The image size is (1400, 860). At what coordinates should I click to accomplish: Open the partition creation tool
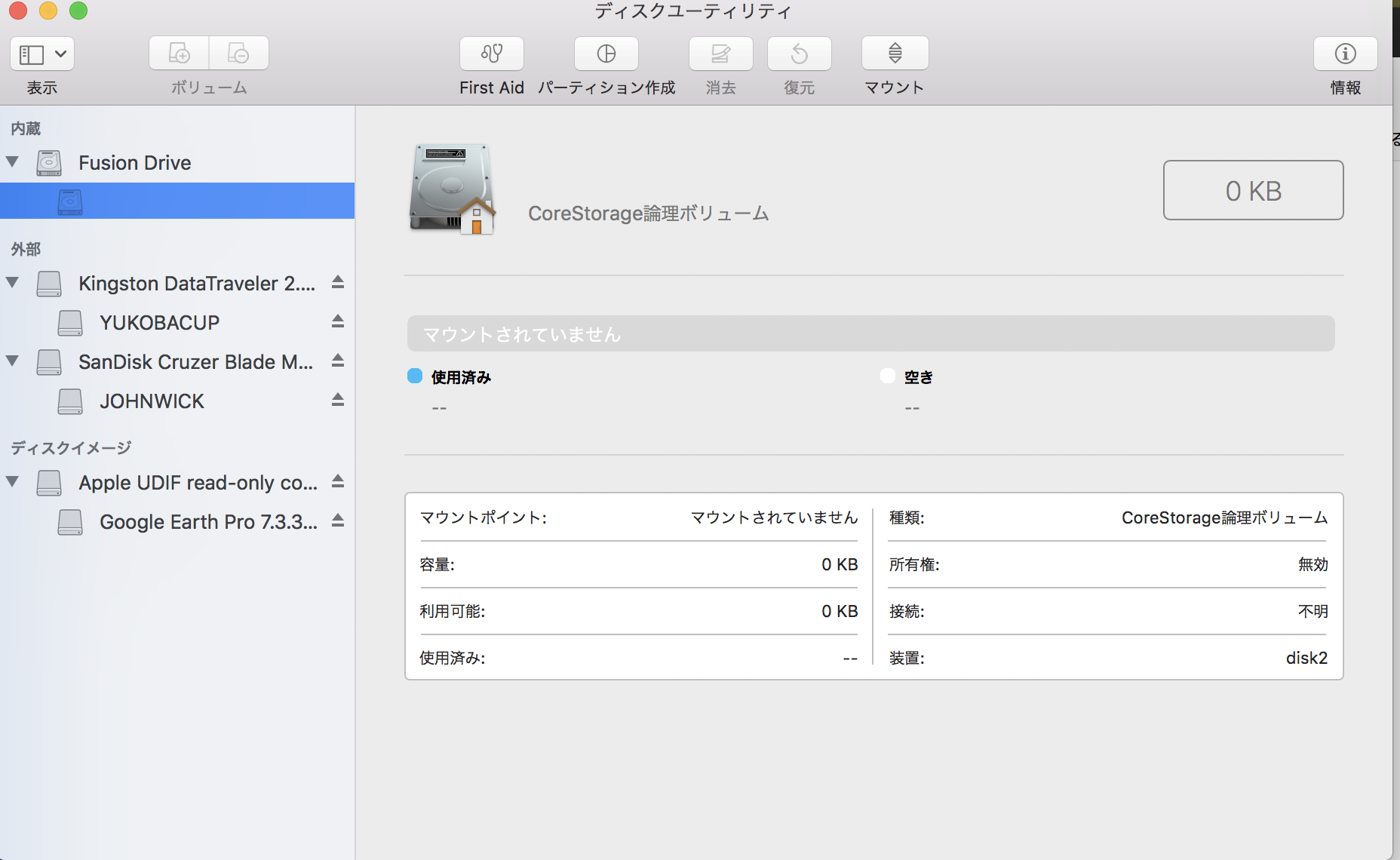606,54
